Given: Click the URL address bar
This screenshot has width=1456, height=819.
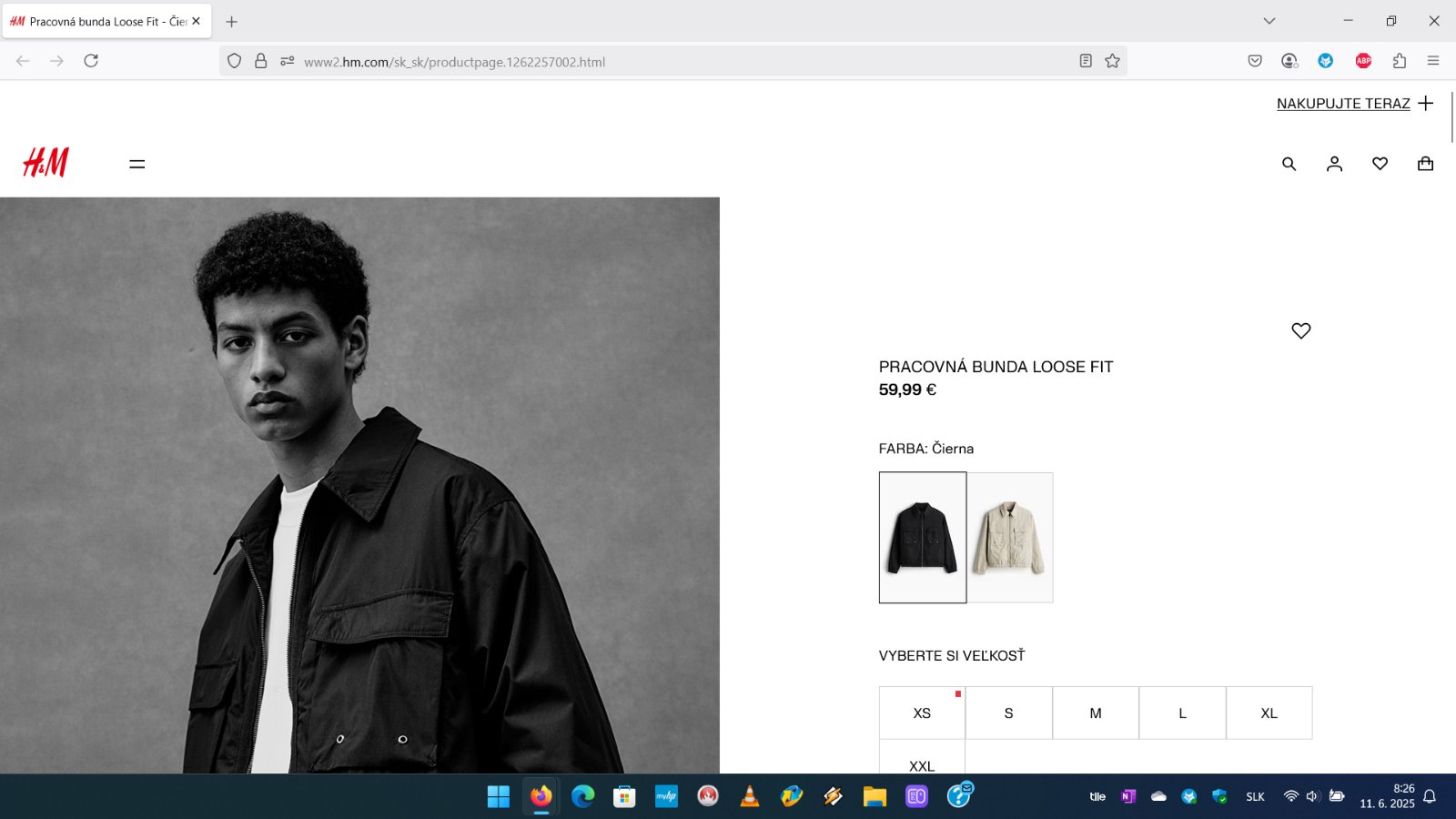Looking at the screenshot, I should (x=637, y=62).
